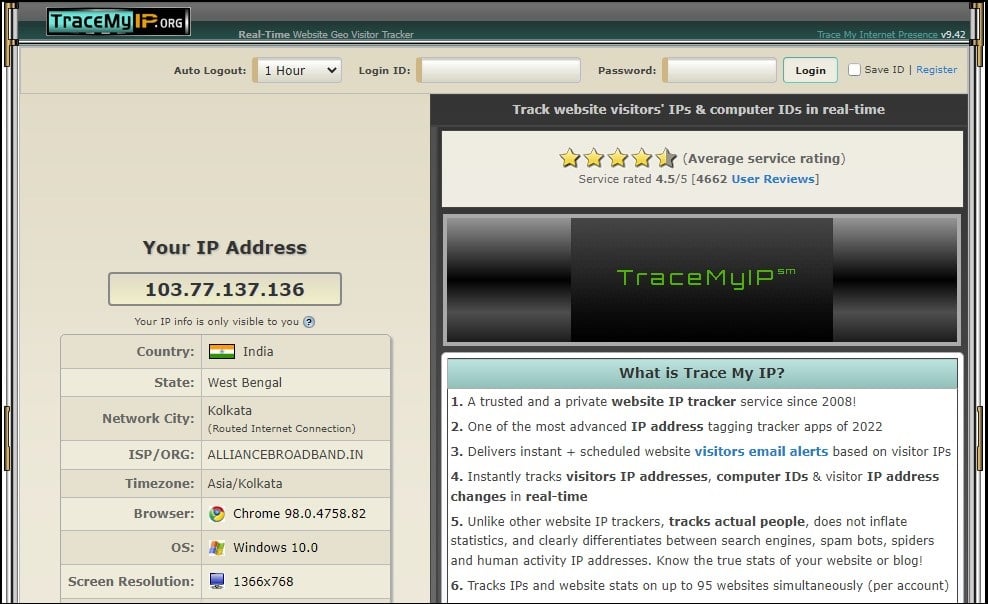
Task: Click the 'Browser:' row label
Action: 164,514
